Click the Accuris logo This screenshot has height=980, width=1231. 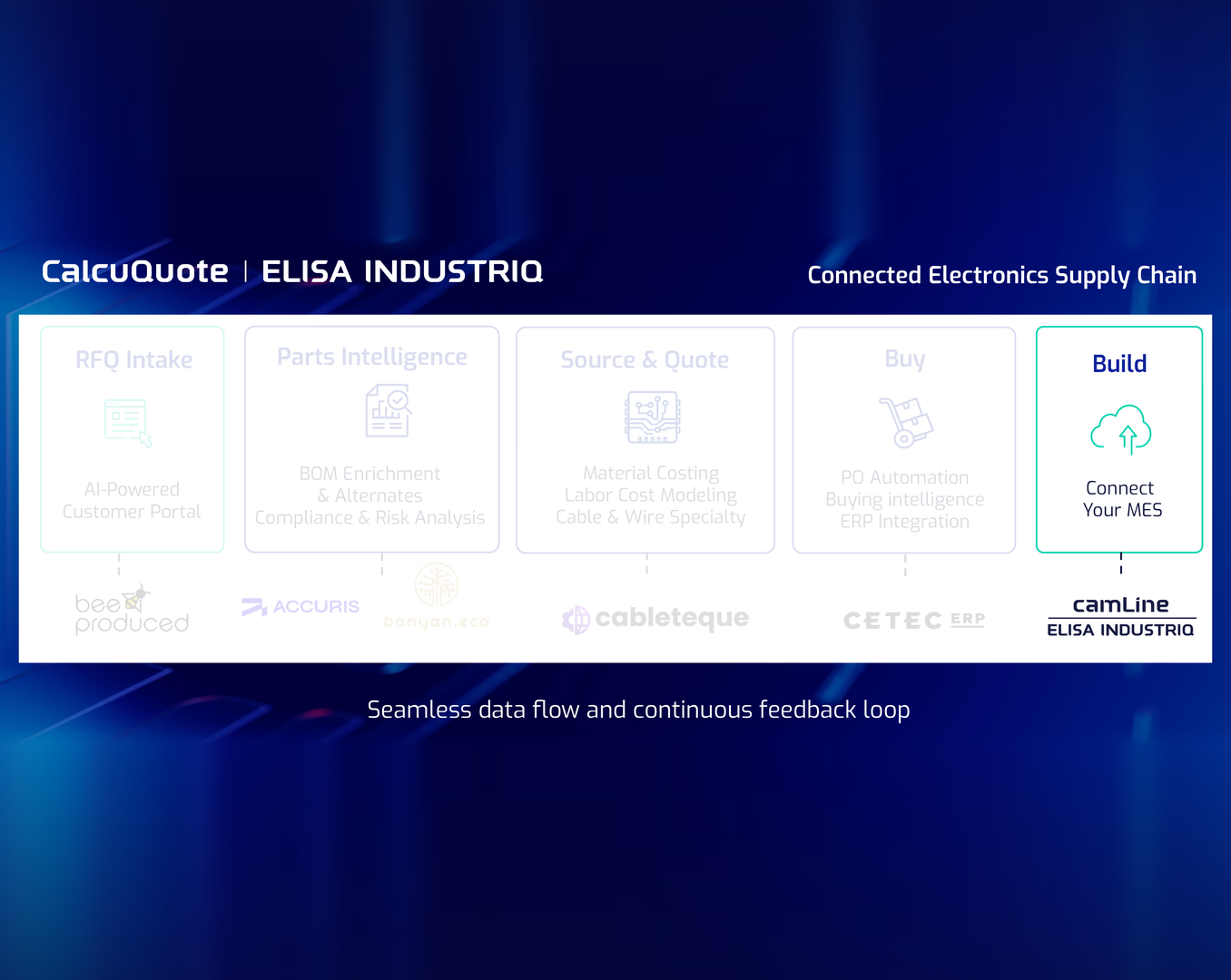300,606
